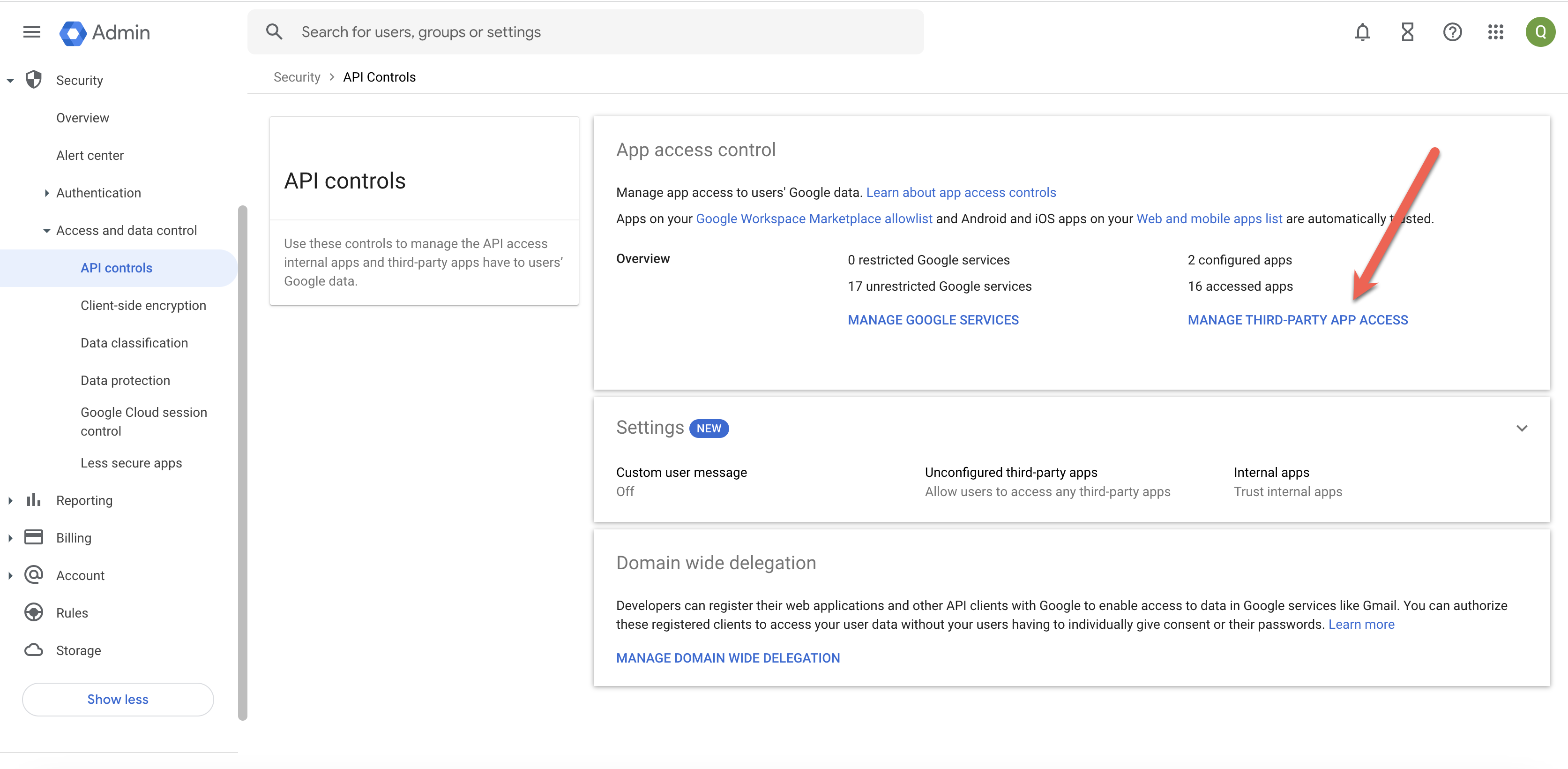Click Manage Domain Wide Delegation
The image size is (1568, 769).
point(728,657)
